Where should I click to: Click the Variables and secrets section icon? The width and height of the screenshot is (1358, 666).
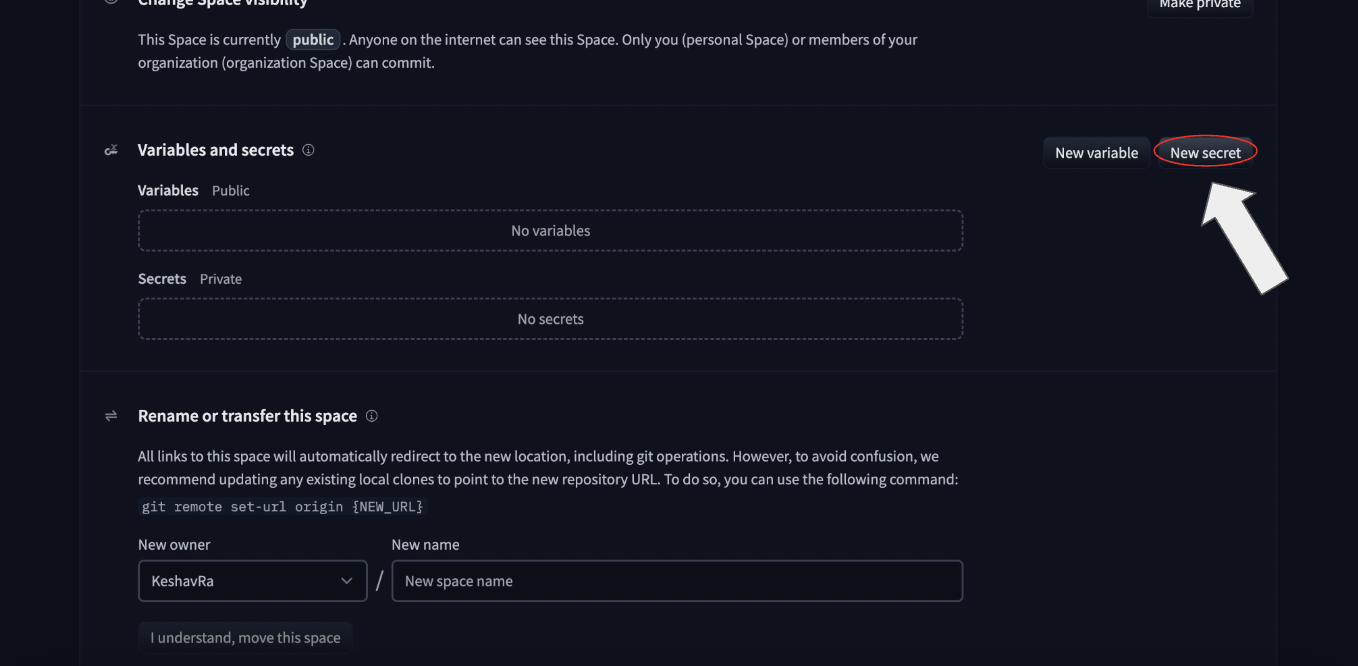point(111,150)
